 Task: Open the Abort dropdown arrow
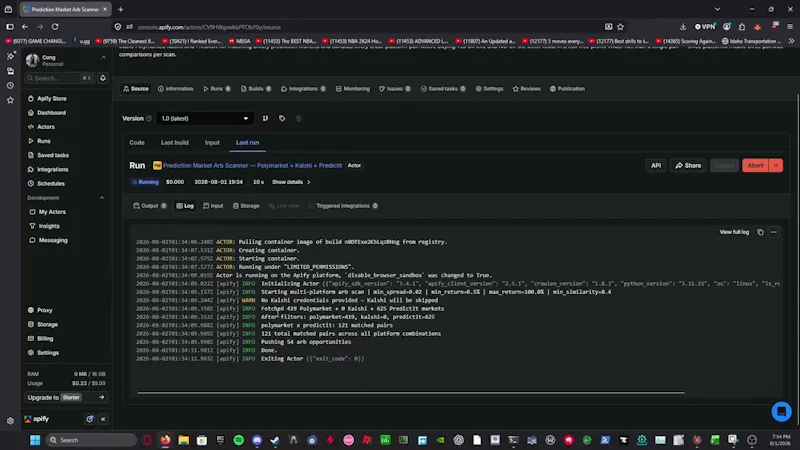tap(776, 165)
